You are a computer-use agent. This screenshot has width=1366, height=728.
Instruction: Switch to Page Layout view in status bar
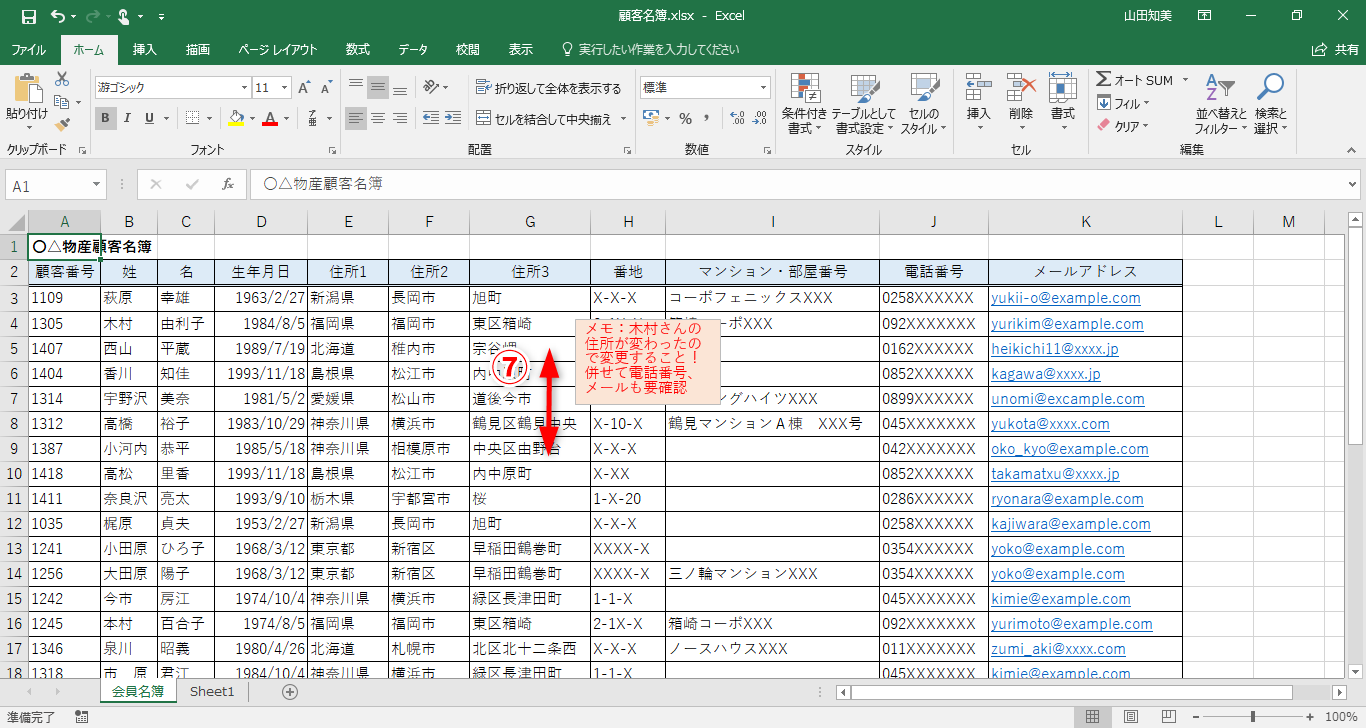pos(1130,717)
